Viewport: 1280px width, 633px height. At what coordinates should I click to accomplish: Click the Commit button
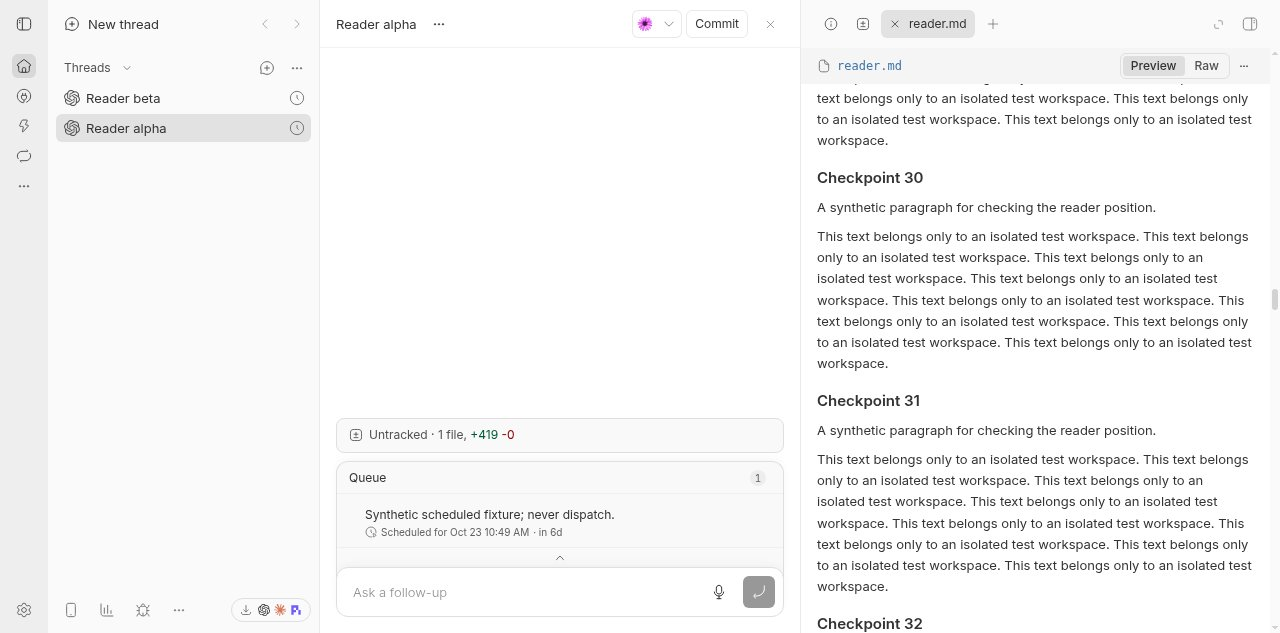[717, 24]
